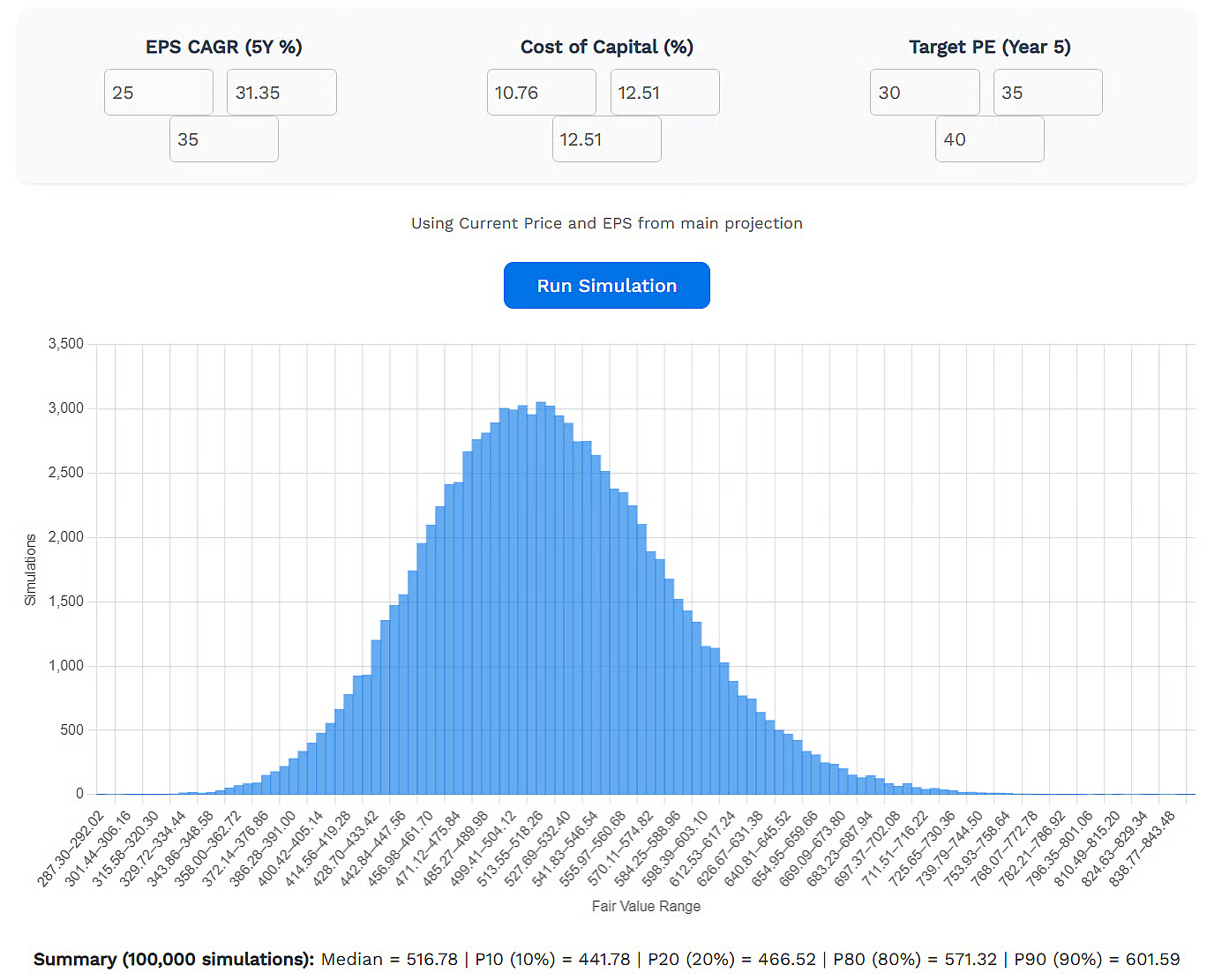The width and height of the screenshot is (1207, 980).
Task: Select the top-row Cost of Capital 12.51 field
Action: coord(664,93)
